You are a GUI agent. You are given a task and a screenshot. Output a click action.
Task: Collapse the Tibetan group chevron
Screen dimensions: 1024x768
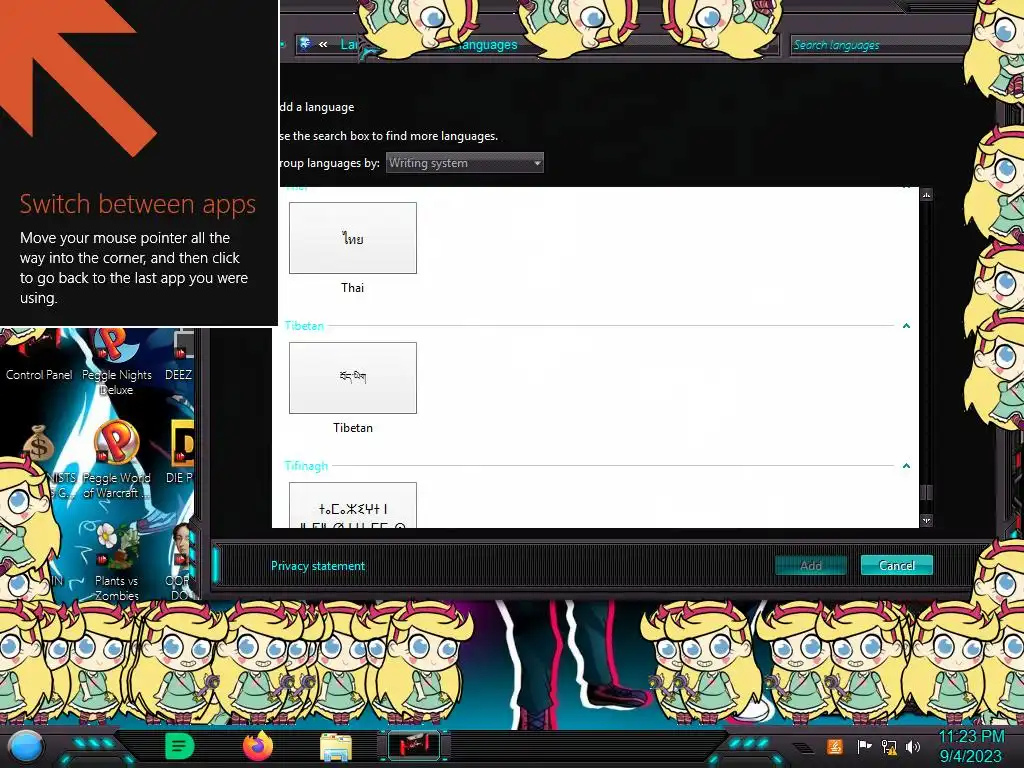tap(906, 325)
